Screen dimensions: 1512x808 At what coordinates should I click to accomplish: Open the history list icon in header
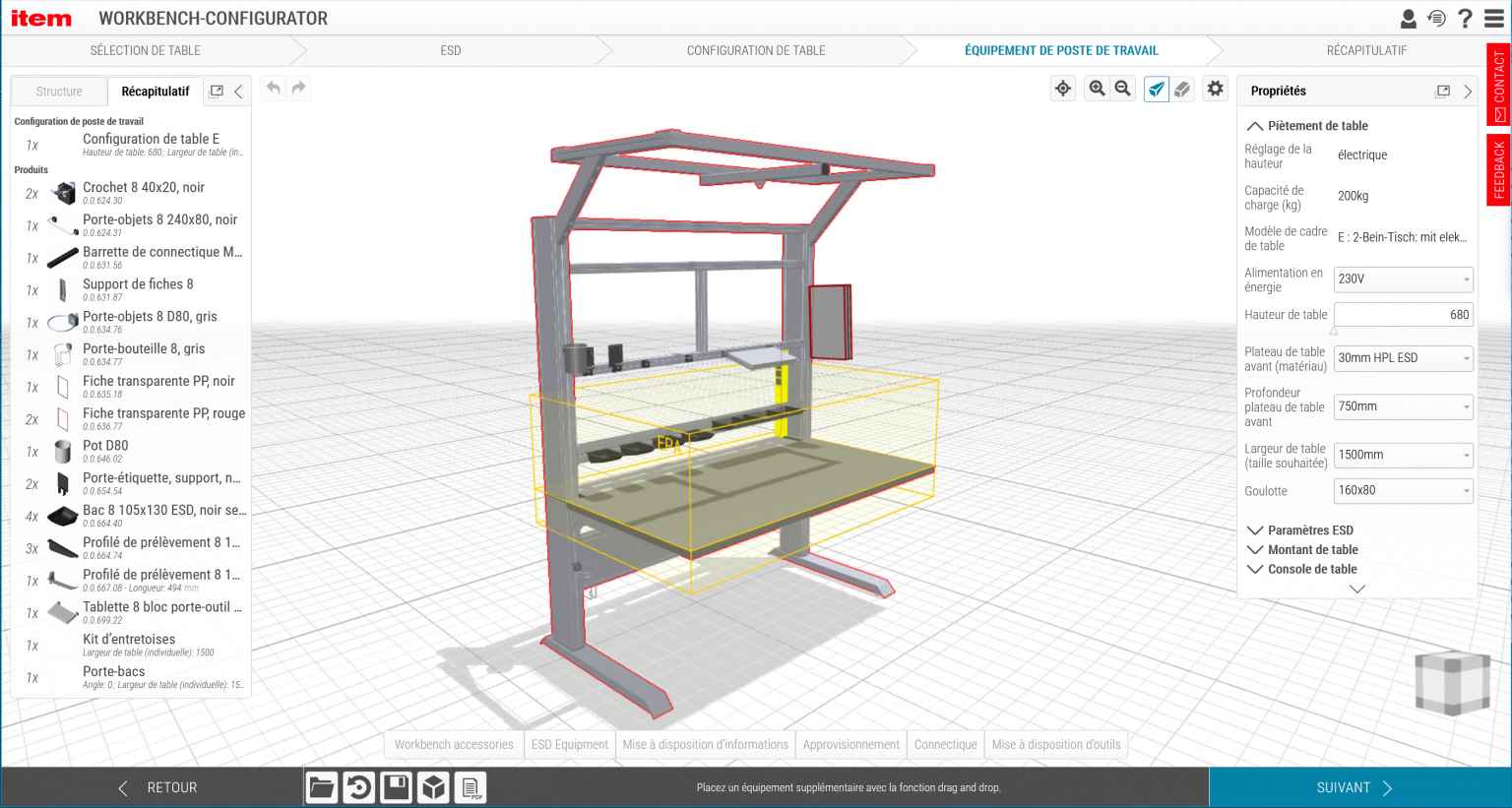pyautogui.click(x=1437, y=19)
